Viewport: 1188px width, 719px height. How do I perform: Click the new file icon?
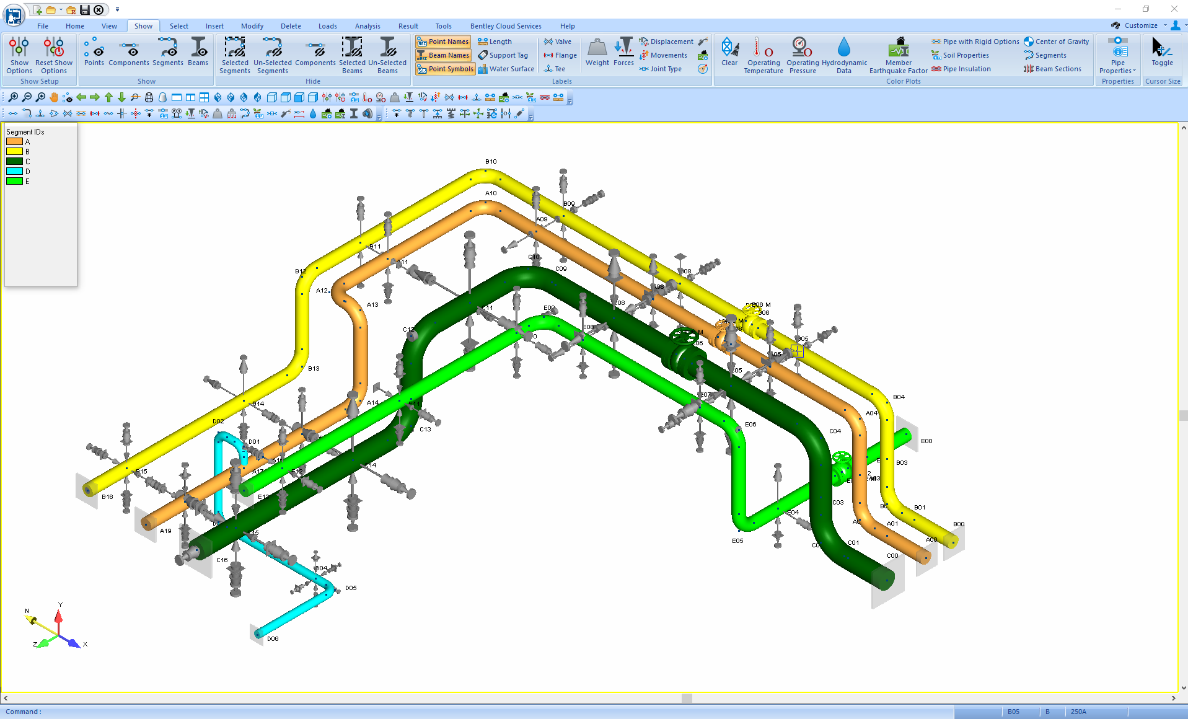pyautogui.click(x=36, y=10)
